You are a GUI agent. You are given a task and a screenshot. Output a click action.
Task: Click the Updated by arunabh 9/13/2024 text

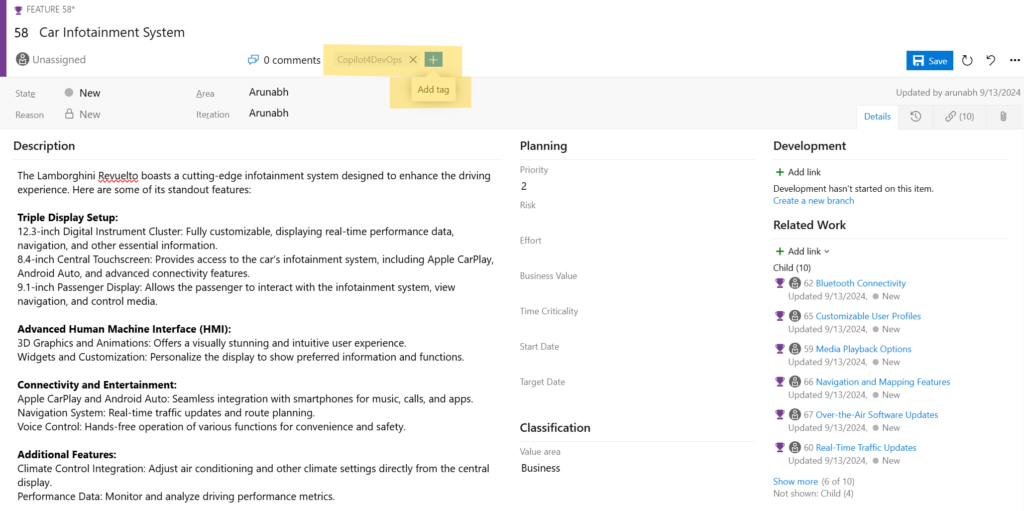point(958,93)
